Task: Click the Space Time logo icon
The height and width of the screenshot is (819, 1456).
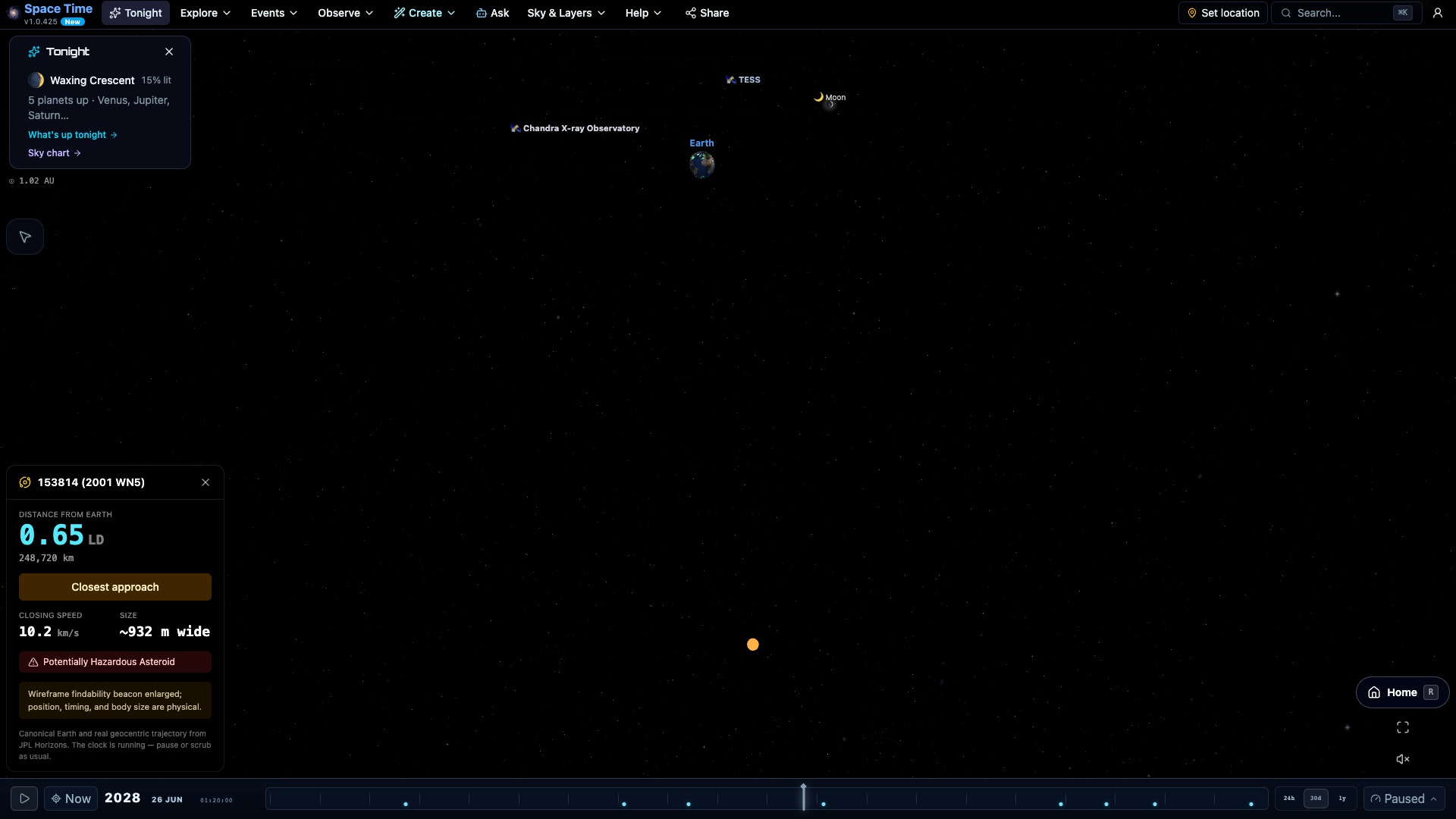Action: point(13,13)
